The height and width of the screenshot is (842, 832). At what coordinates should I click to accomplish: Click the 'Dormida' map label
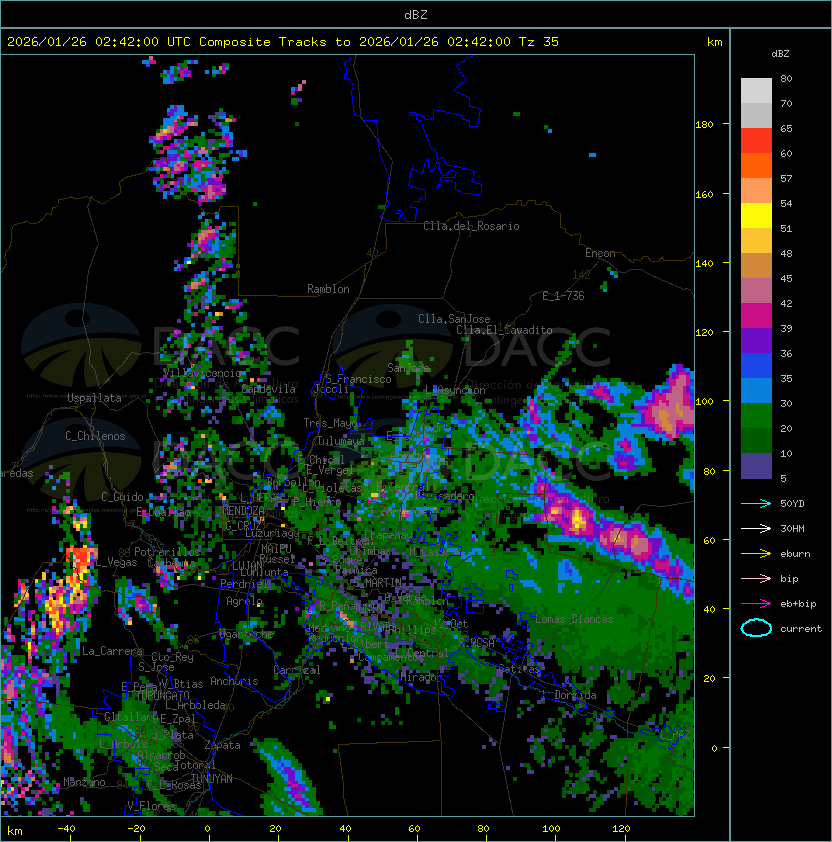[x=575, y=695]
